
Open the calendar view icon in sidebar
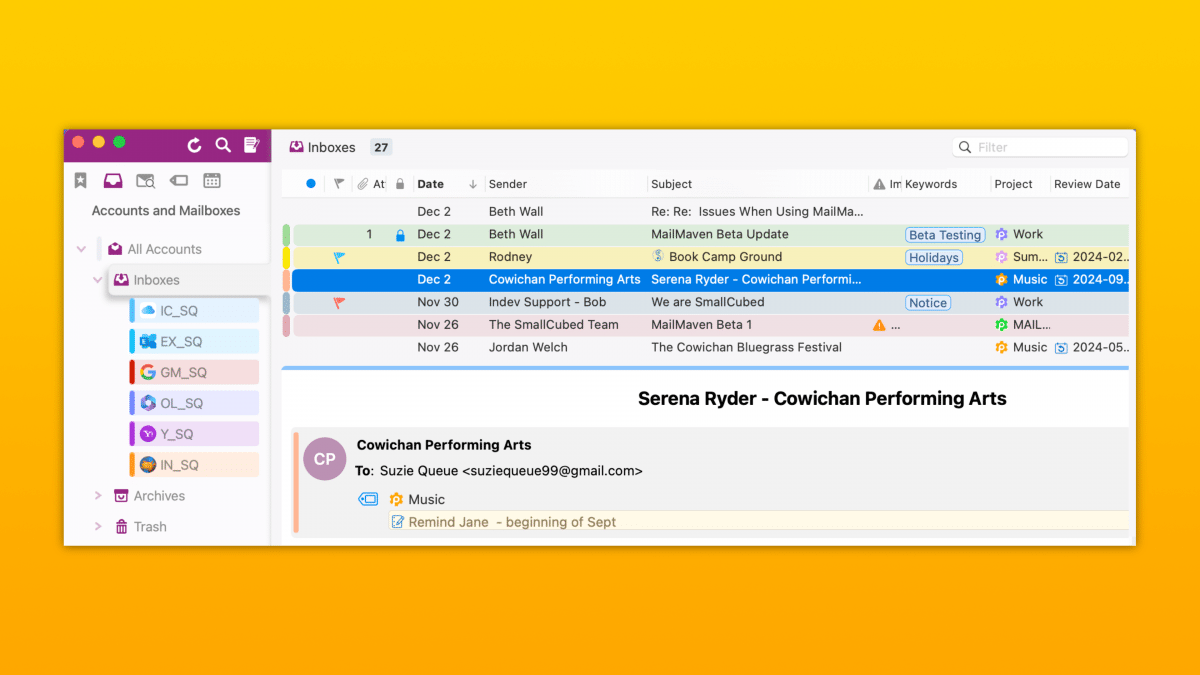[212, 181]
